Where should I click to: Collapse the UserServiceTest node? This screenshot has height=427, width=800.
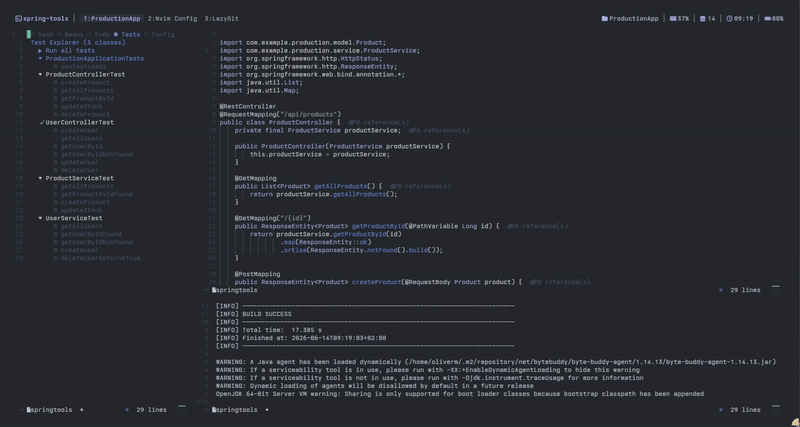40,218
